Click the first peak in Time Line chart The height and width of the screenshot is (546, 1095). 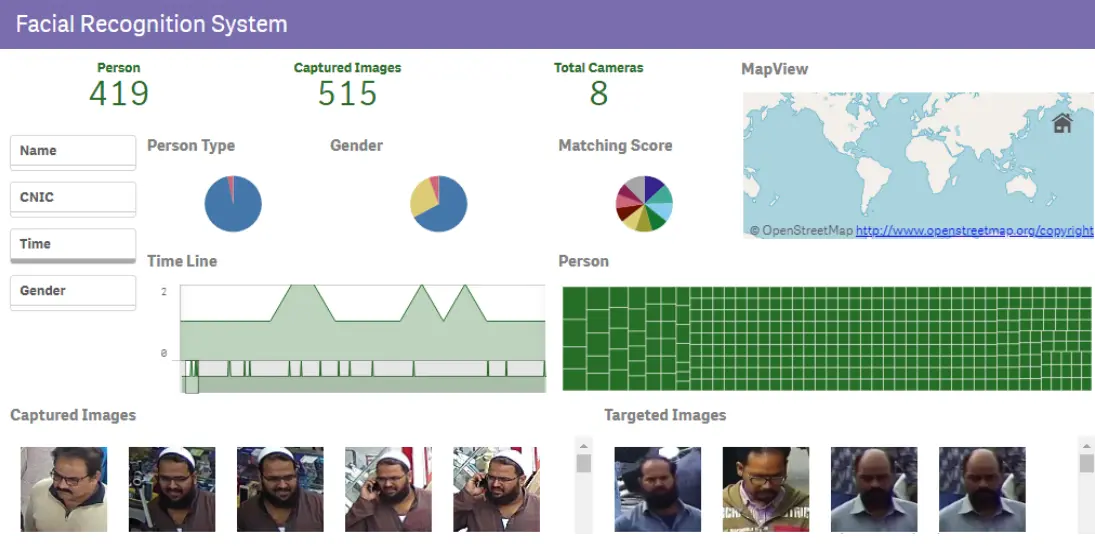click(x=302, y=289)
